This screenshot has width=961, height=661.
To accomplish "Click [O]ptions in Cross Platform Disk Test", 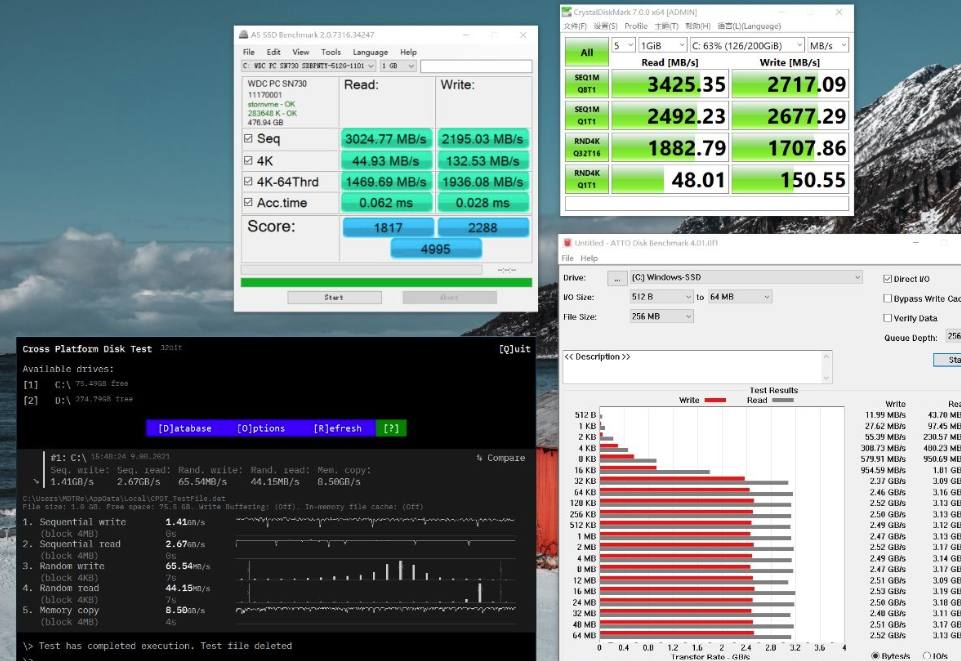I will (x=260, y=428).
